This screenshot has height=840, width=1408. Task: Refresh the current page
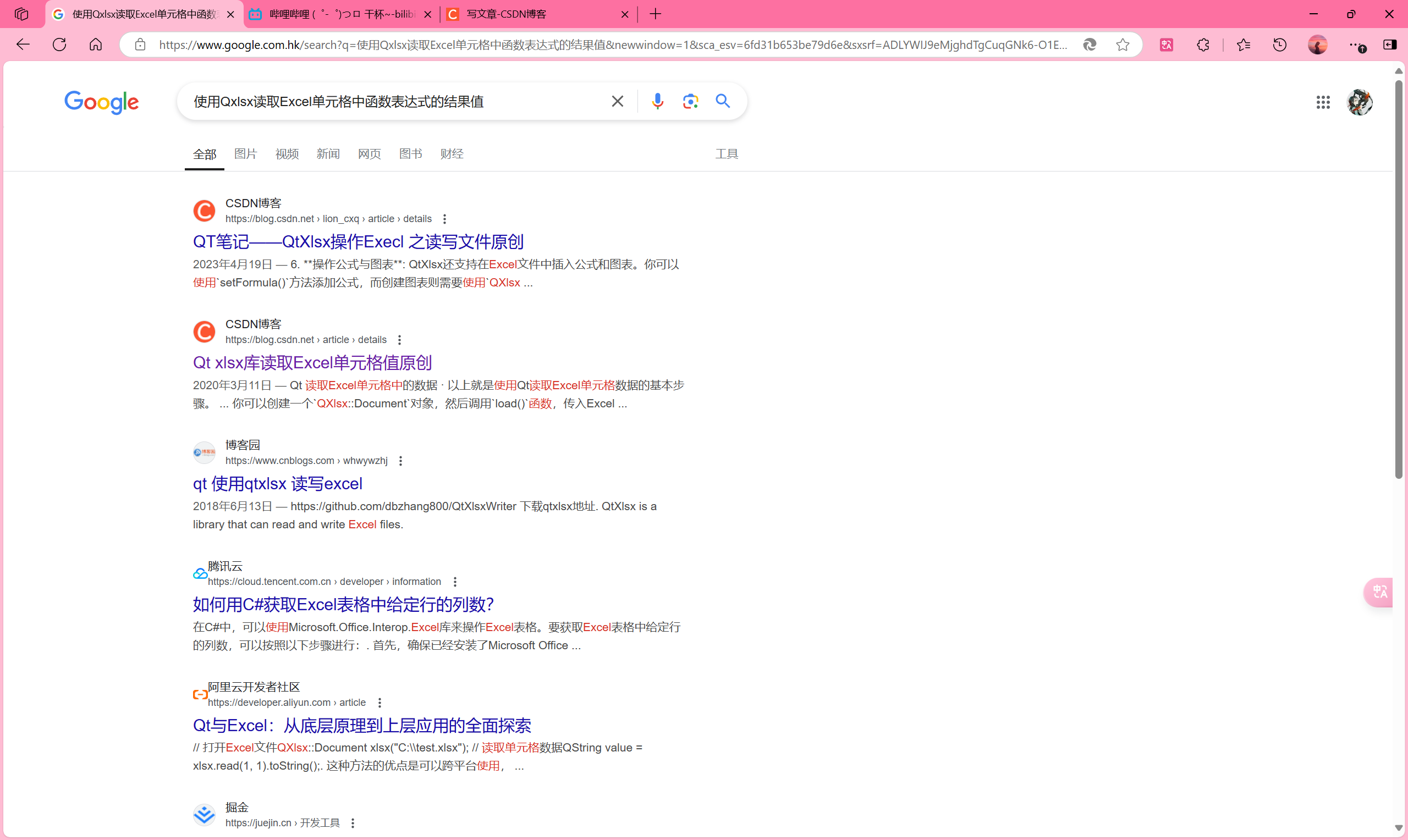pos(59,45)
